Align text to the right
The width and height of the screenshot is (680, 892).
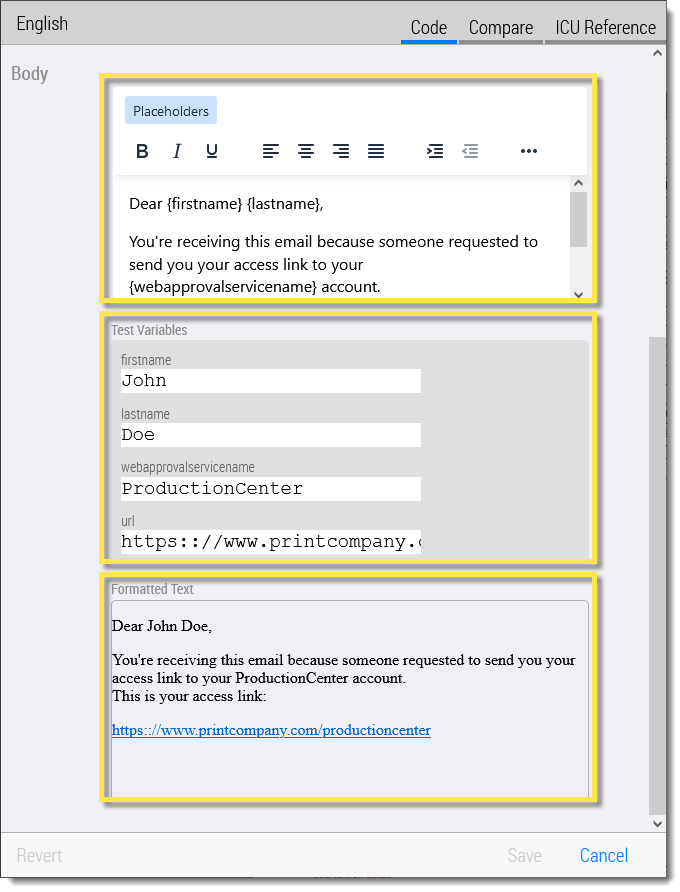point(341,151)
